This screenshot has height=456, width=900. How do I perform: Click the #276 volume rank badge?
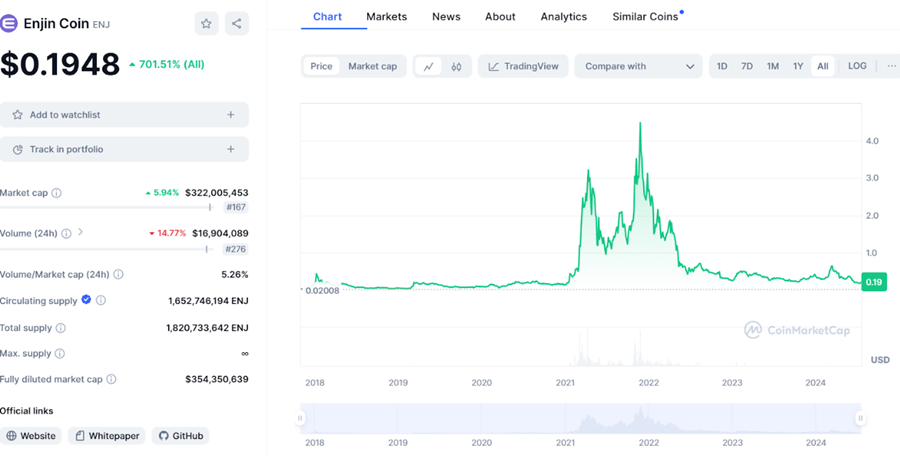pos(236,249)
